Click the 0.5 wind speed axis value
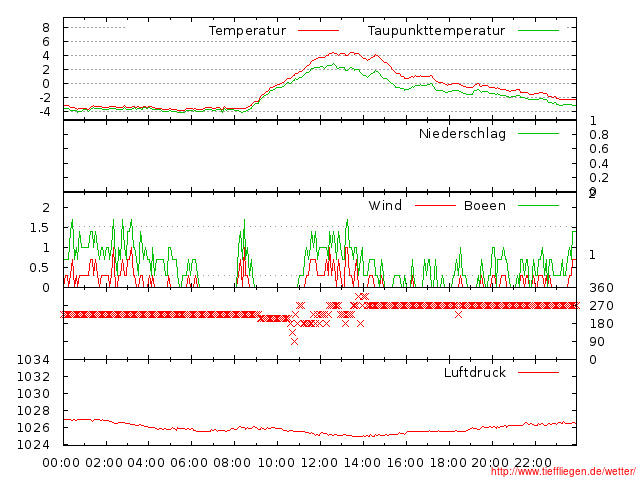 [x=39, y=268]
